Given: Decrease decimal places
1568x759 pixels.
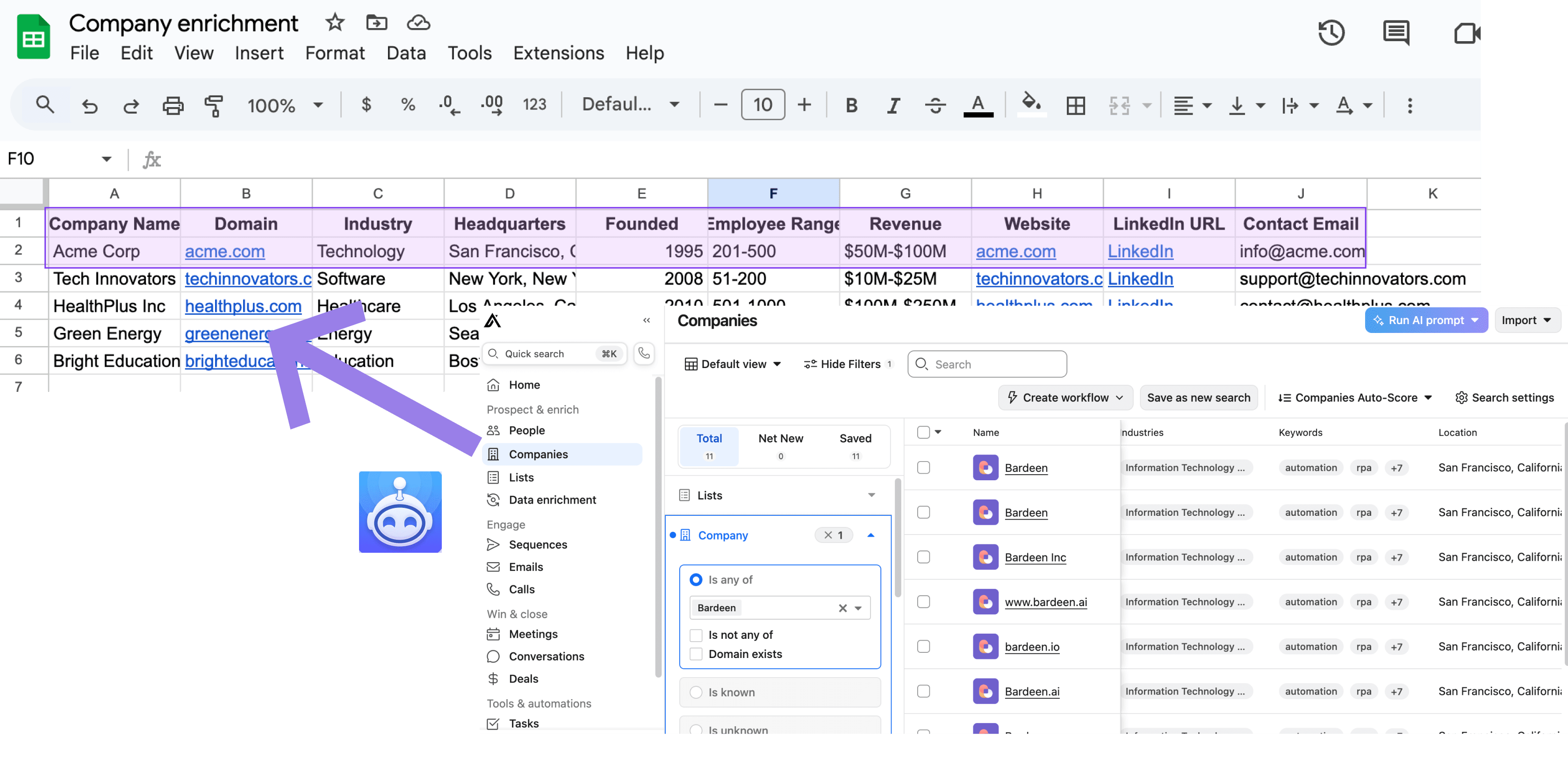Looking at the screenshot, I should coord(449,105).
